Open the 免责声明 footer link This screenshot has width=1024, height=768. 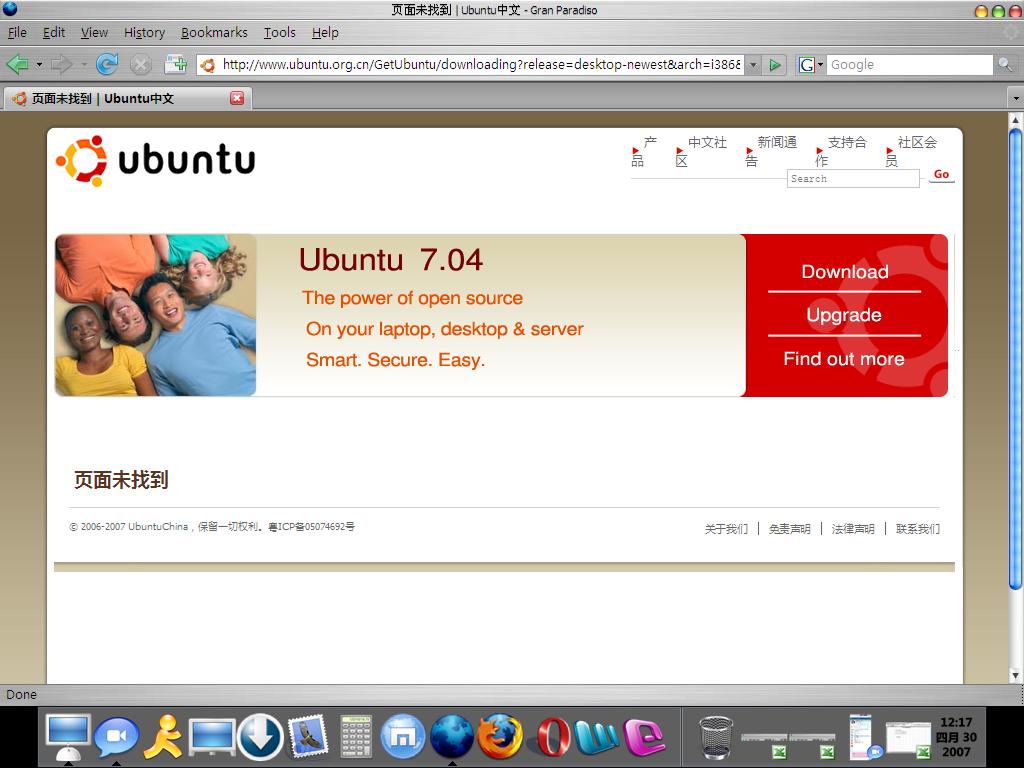[790, 528]
